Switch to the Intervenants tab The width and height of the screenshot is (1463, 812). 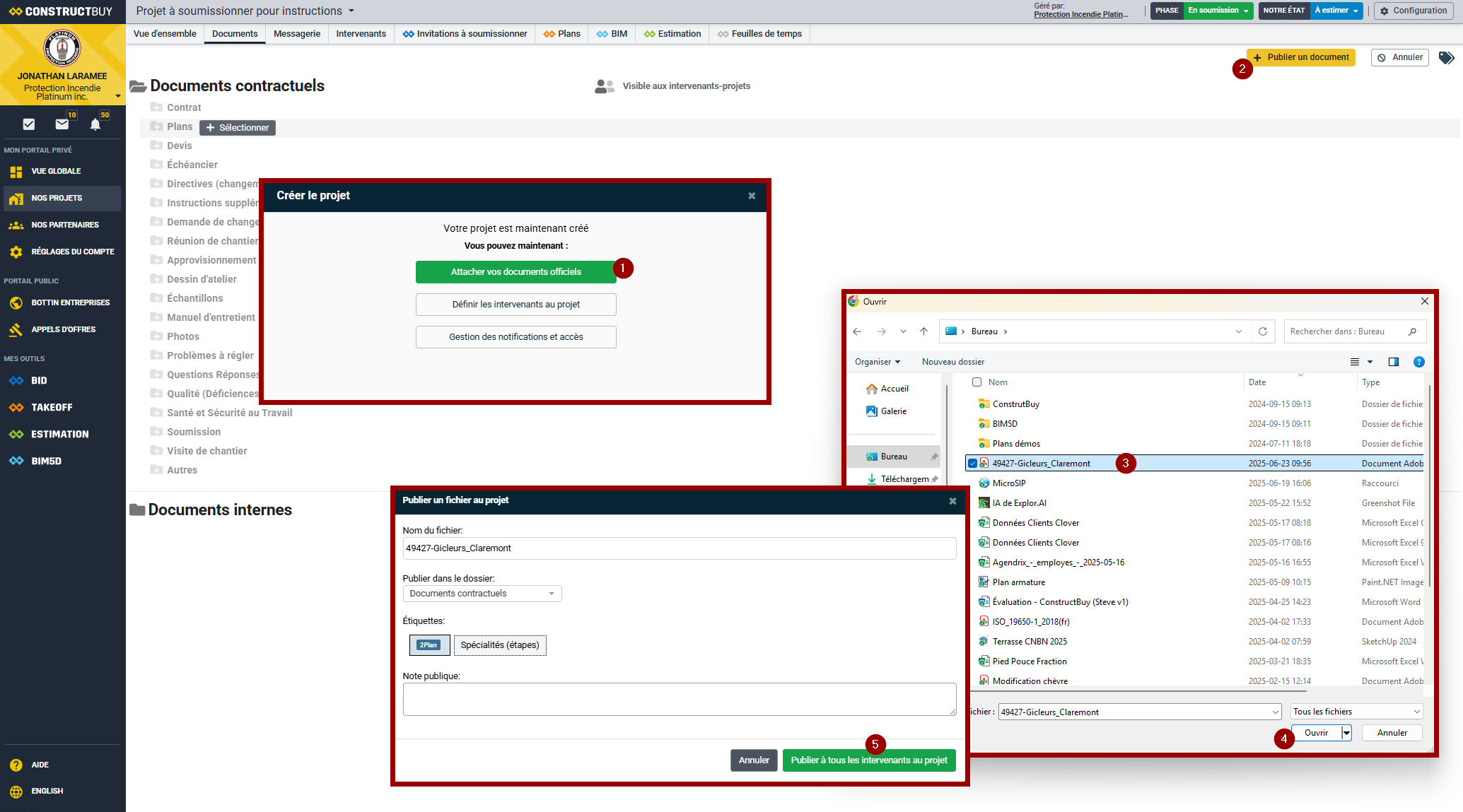click(x=361, y=34)
